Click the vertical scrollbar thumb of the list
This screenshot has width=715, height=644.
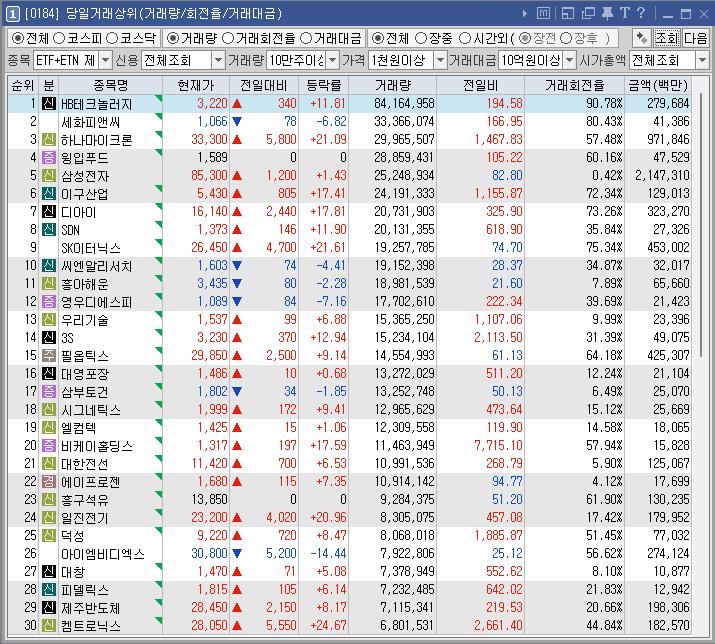pyautogui.click(x=701, y=223)
